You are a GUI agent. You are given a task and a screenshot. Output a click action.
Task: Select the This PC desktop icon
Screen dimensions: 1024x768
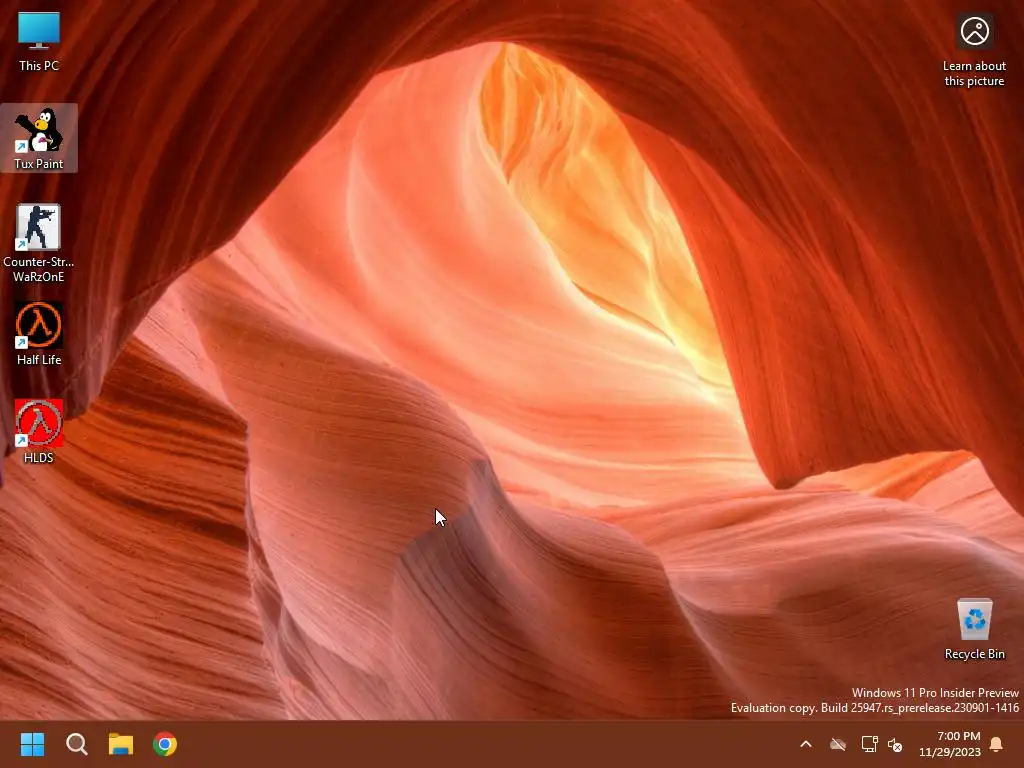point(39,41)
